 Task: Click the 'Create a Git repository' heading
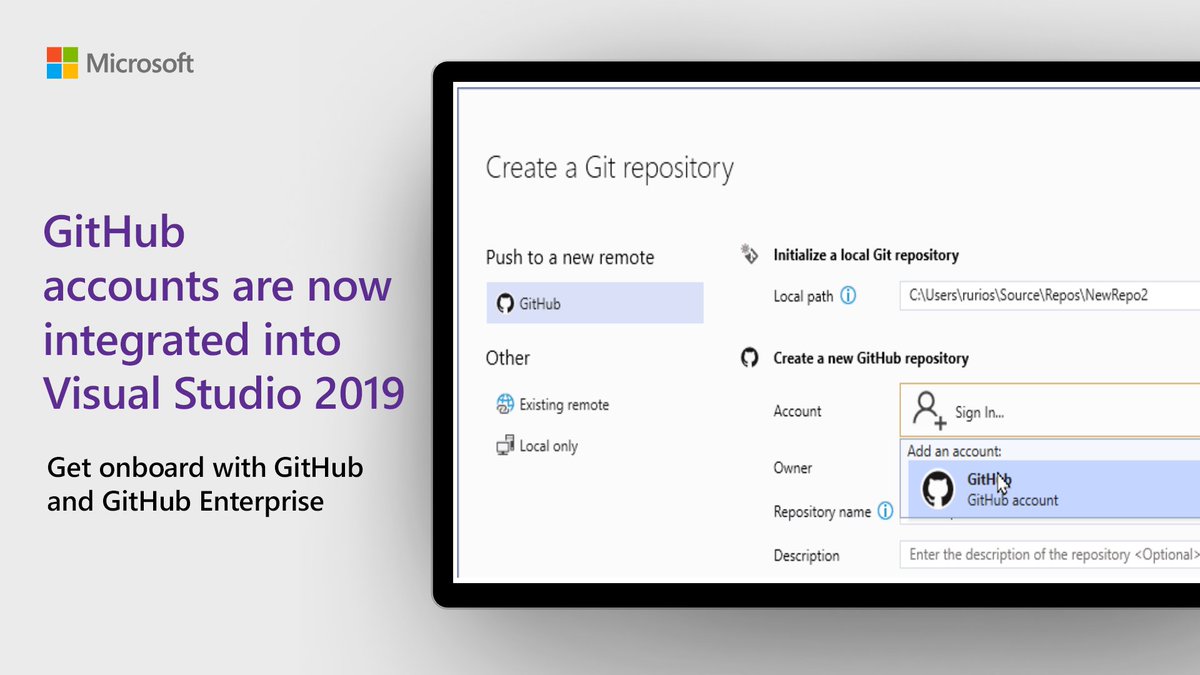(610, 168)
